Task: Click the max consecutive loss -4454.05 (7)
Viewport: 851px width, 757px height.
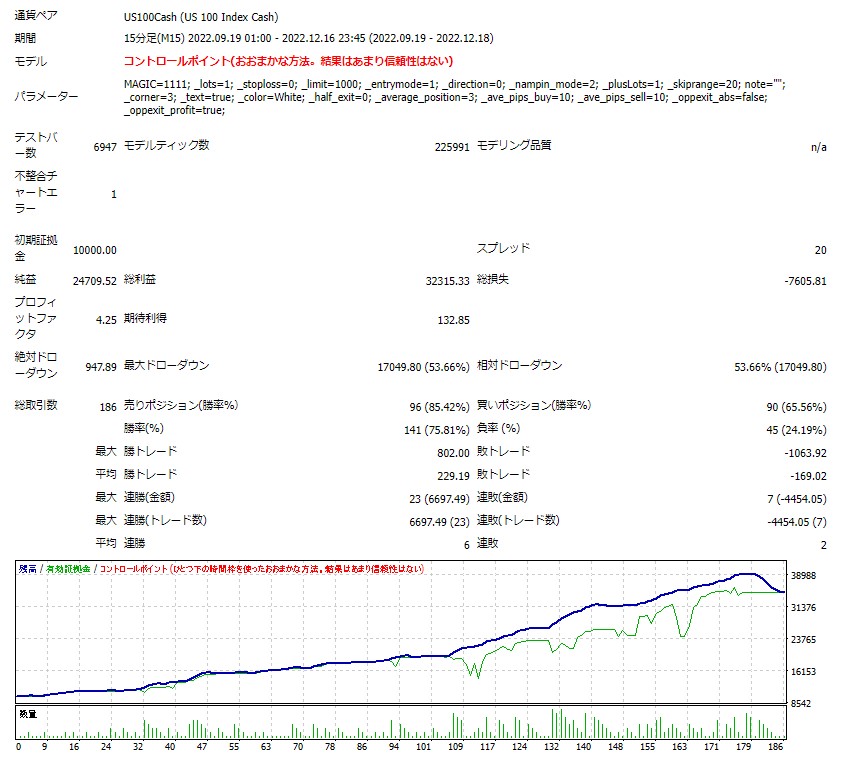Action: pos(797,522)
